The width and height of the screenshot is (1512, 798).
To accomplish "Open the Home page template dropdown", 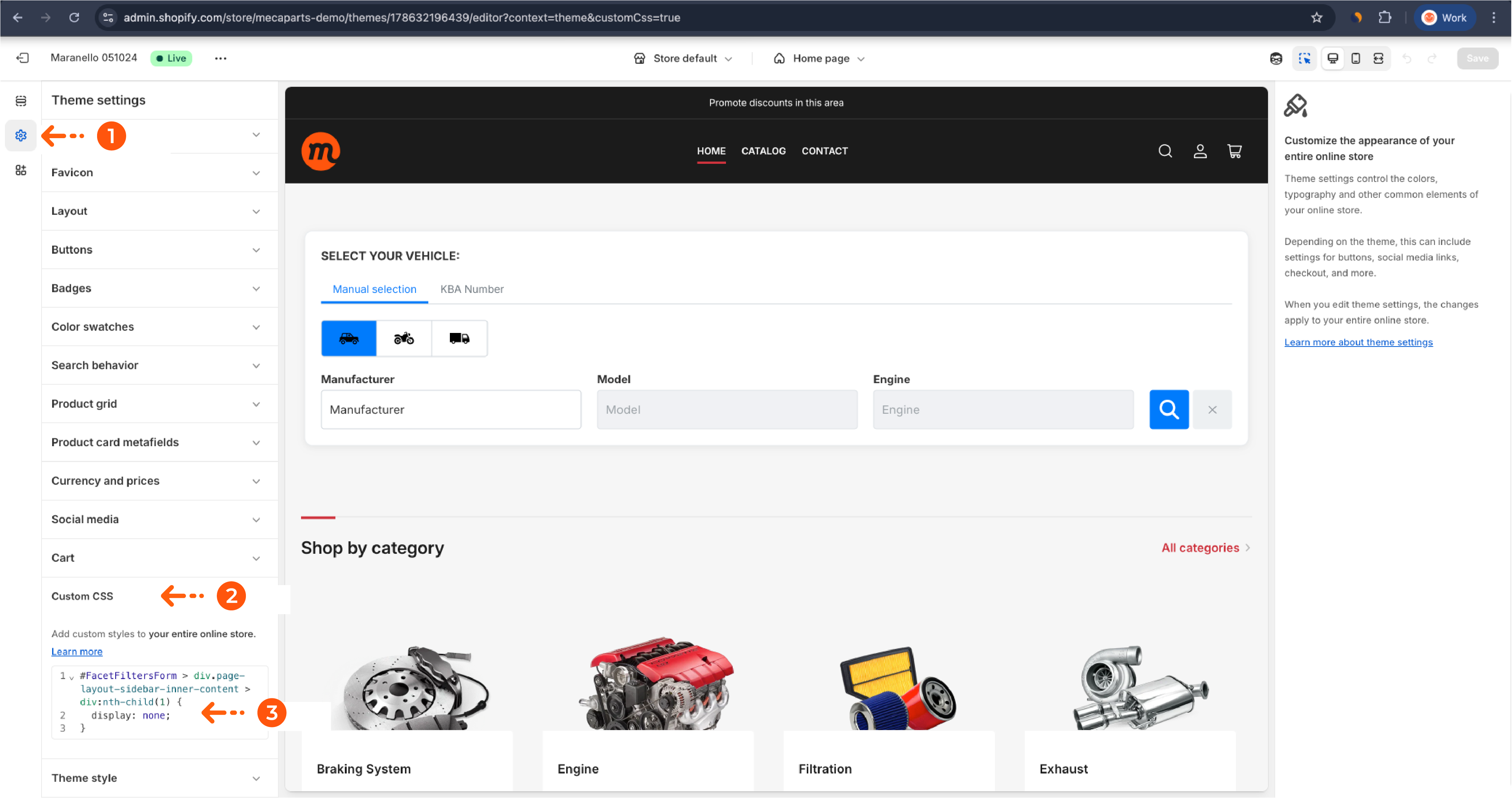I will pos(820,59).
